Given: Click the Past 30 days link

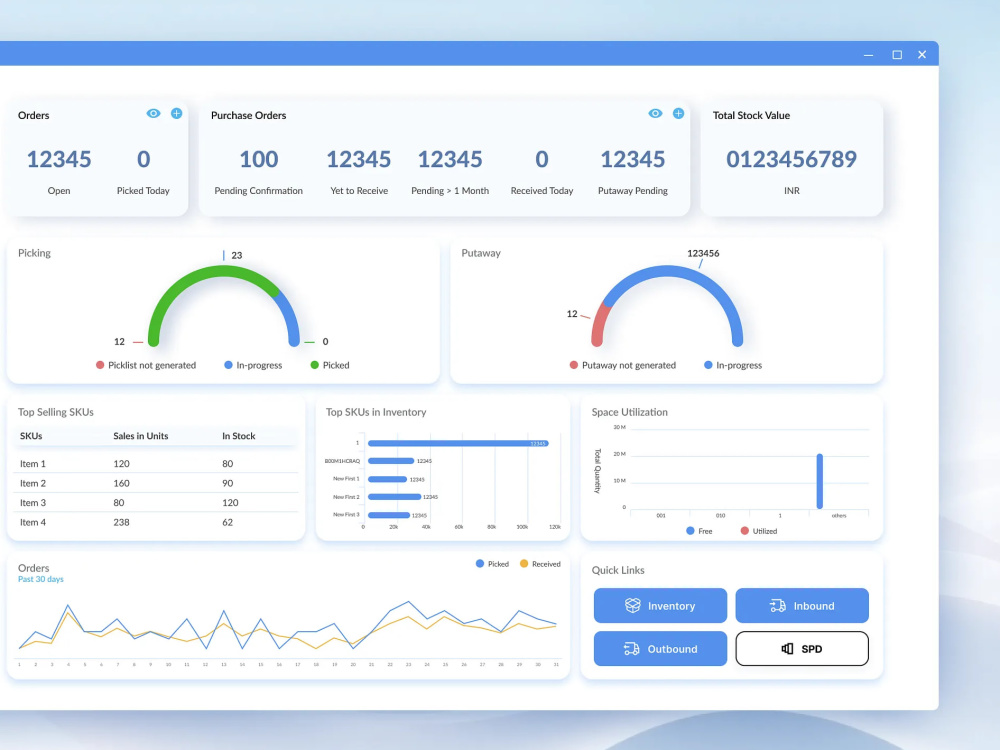Looking at the screenshot, I should pyautogui.click(x=41, y=579).
